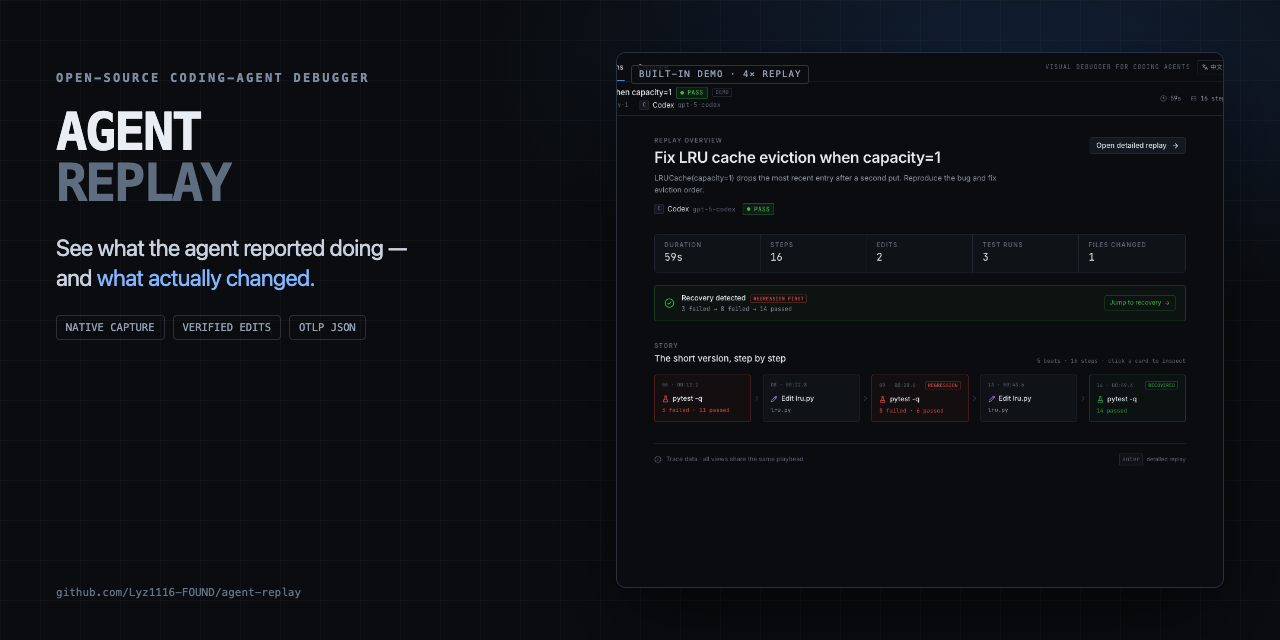This screenshot has height=640, width=1280.
Task: Click the STEPS 16 stat
Action: click(x=813, y=253)
